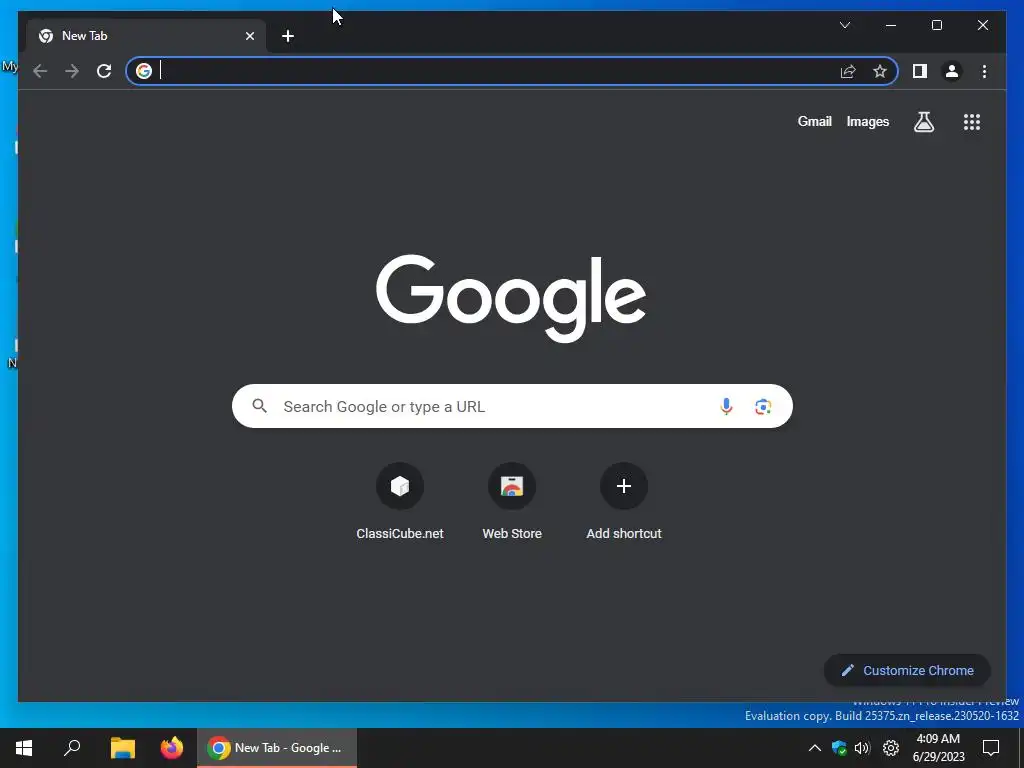Image resolution: width=1024 pixels, height=768 pixels.
Task: Open the Web Store shortcut
Action: 512,501
